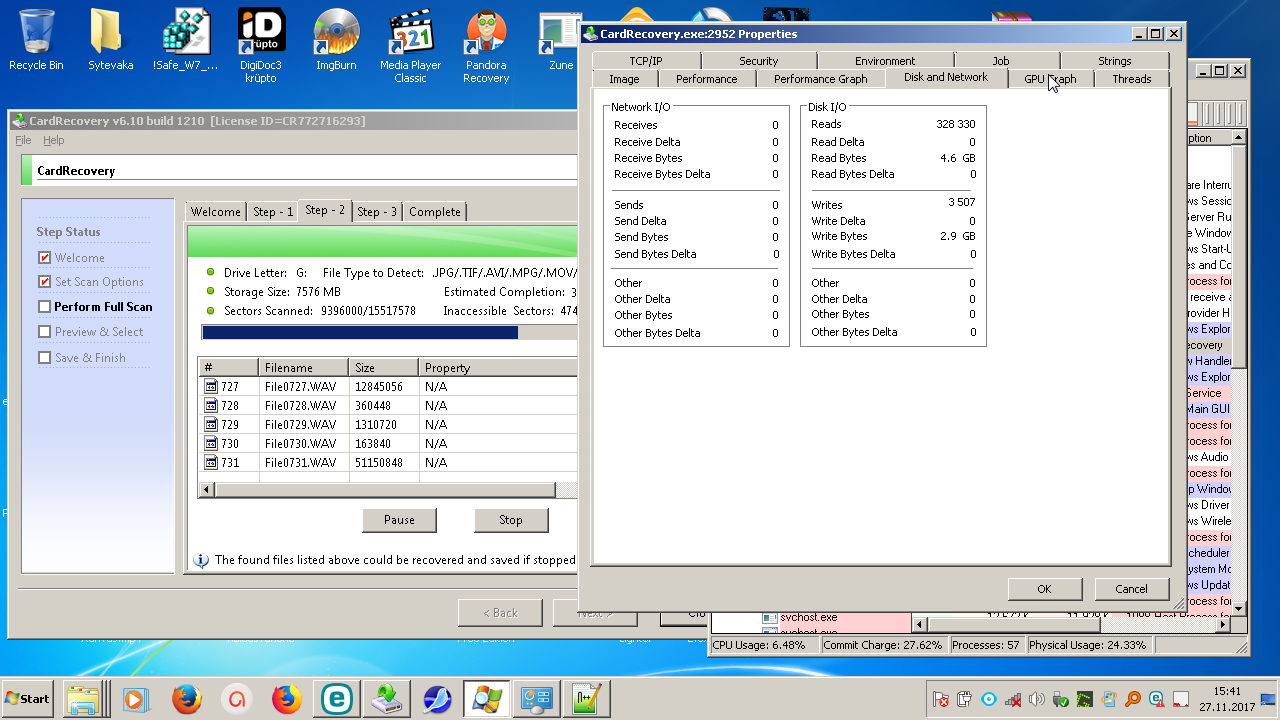This screenshot has width=1280, height=720.
Task: Click the file icon of row 731
Action: [211, 462]
